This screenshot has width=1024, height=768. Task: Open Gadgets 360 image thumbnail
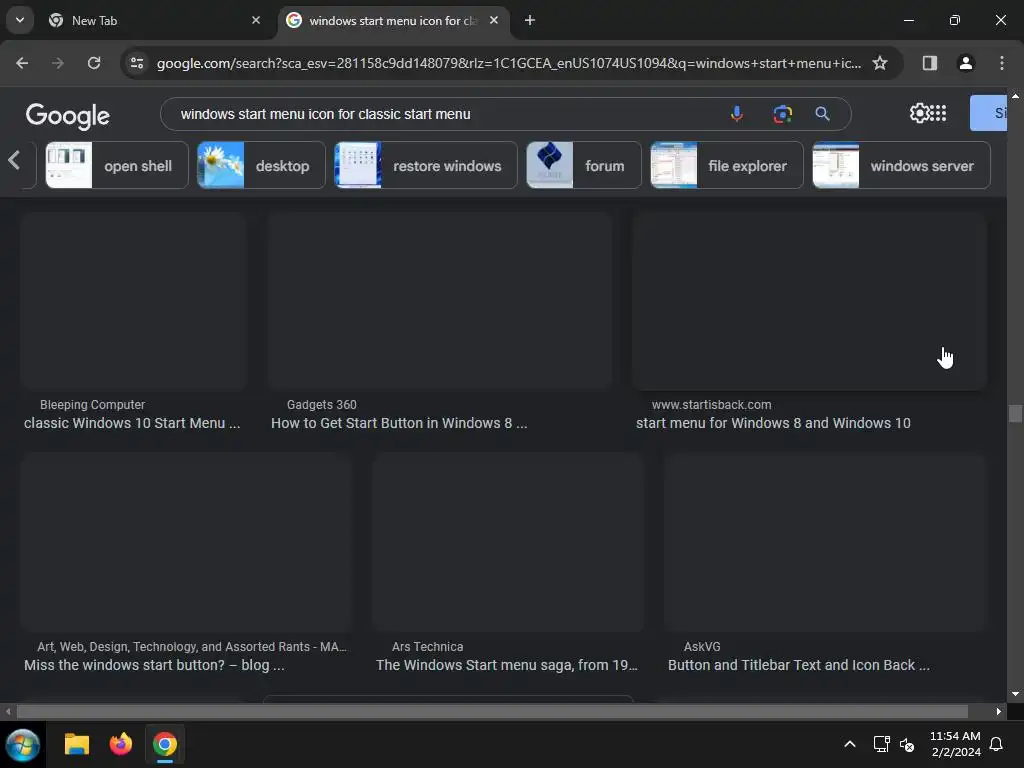point(440,301)
